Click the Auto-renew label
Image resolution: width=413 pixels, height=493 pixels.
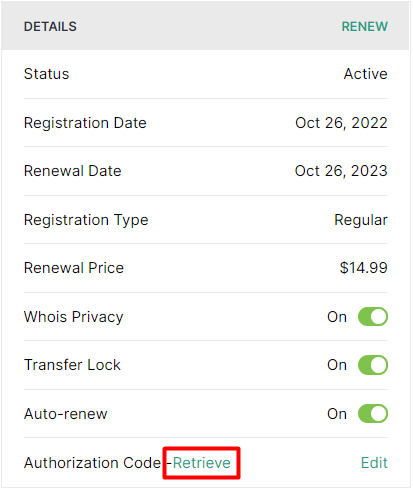click(x=66, y=414)
